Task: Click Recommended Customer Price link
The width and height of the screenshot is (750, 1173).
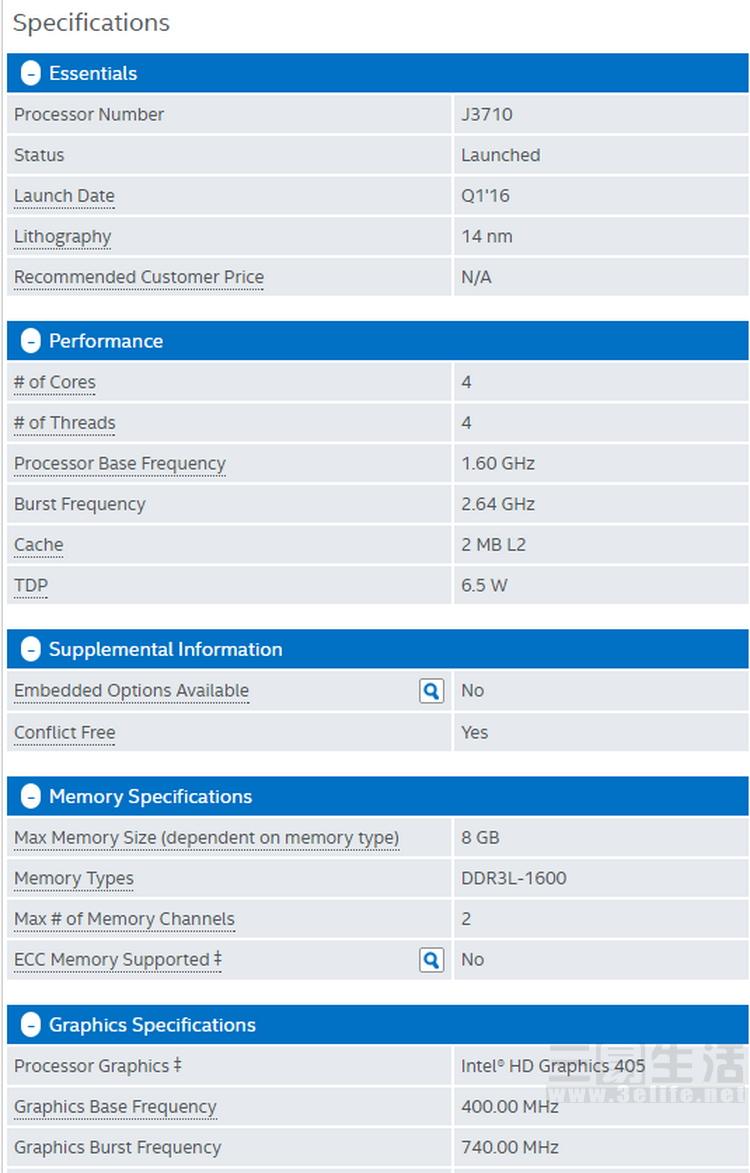Action: [x=139, y=278]
